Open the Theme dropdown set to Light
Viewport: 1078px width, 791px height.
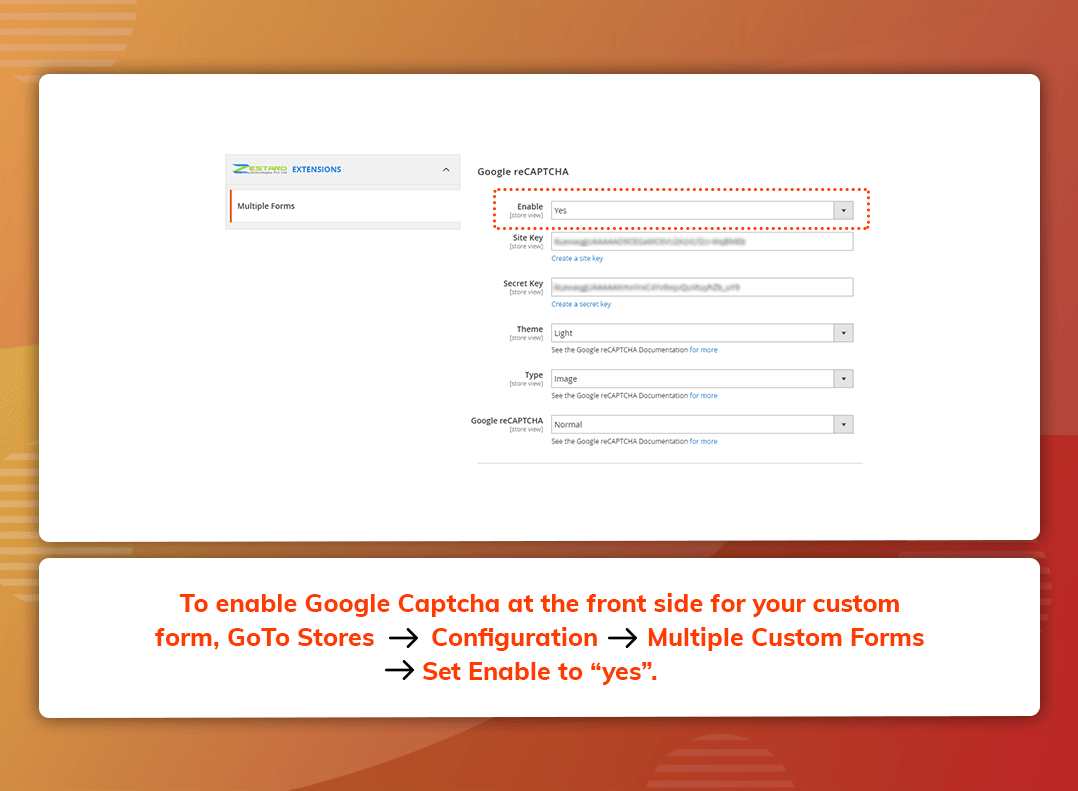700,332
